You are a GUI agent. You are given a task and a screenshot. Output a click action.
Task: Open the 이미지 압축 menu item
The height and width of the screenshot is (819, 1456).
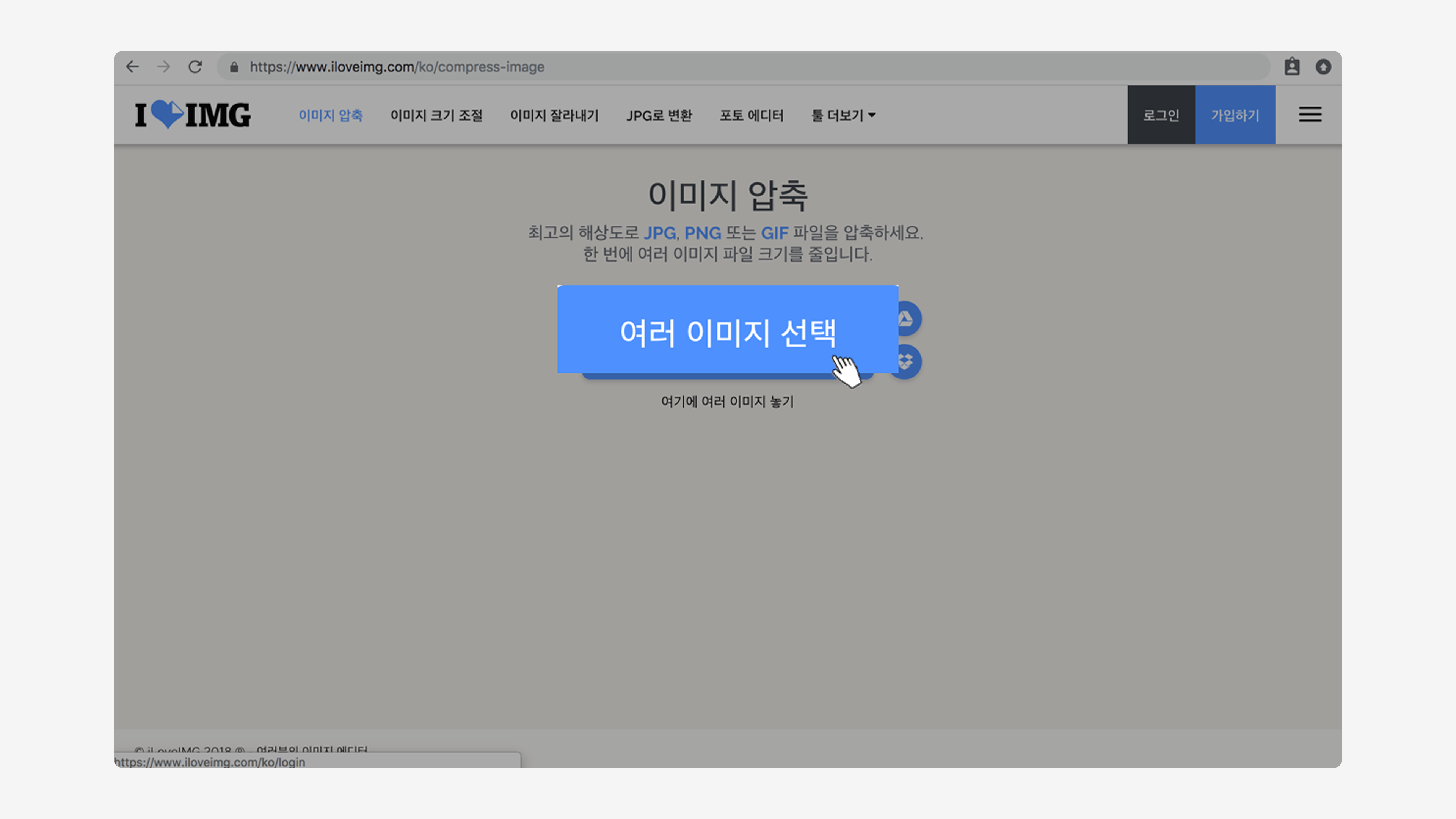click(x=331, y=115)
